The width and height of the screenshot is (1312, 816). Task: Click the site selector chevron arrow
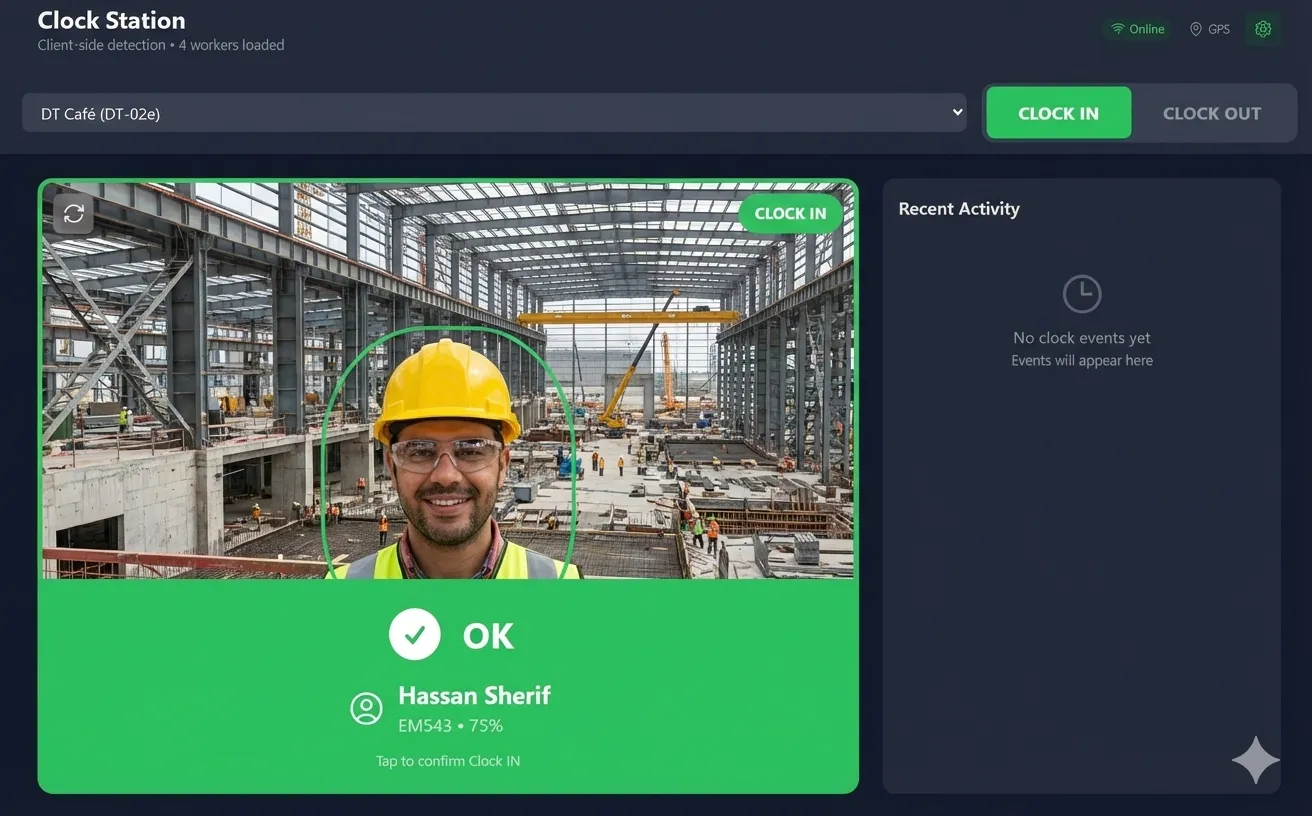[955, 112]
